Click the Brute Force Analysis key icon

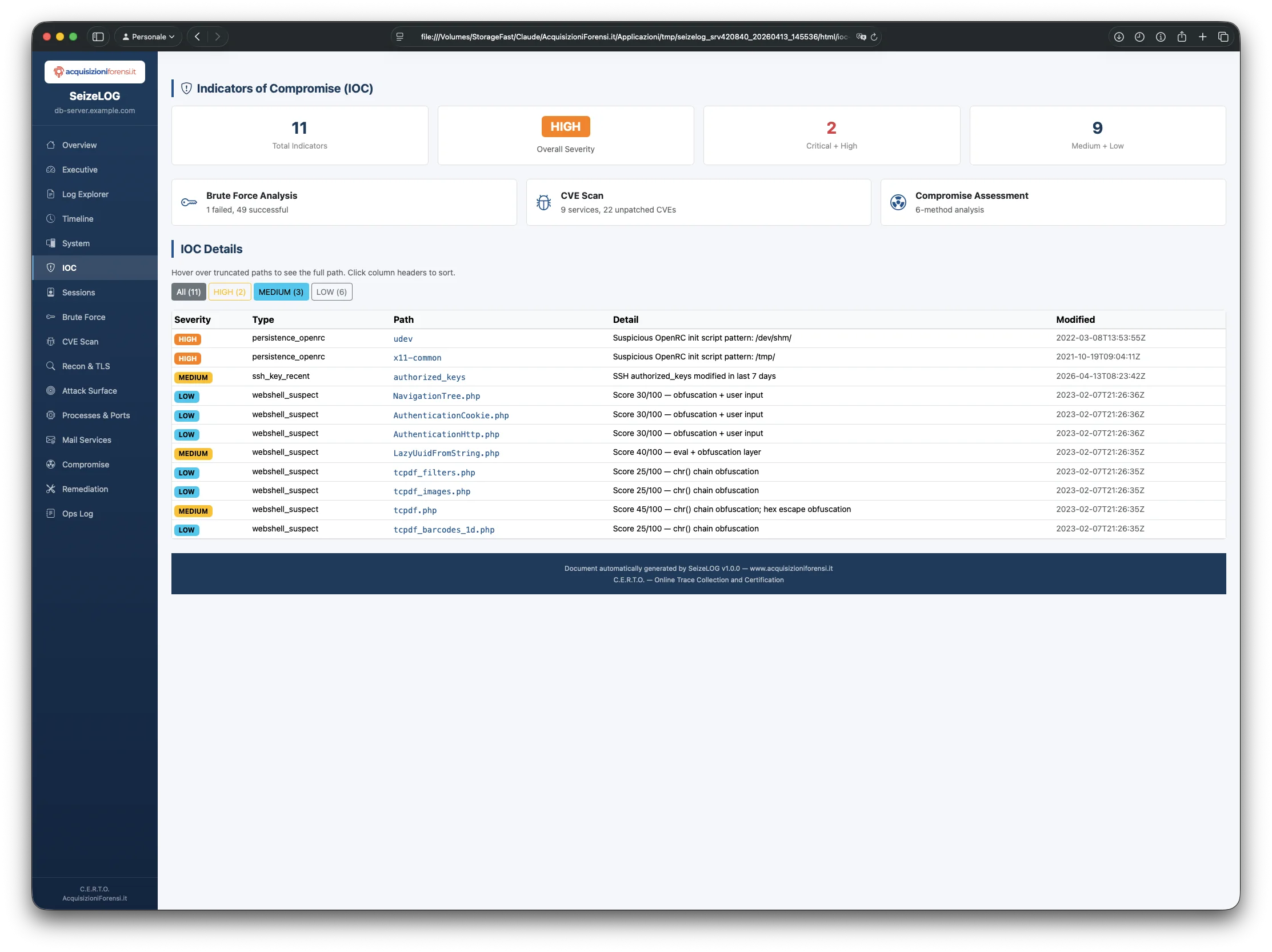point(189,202)
